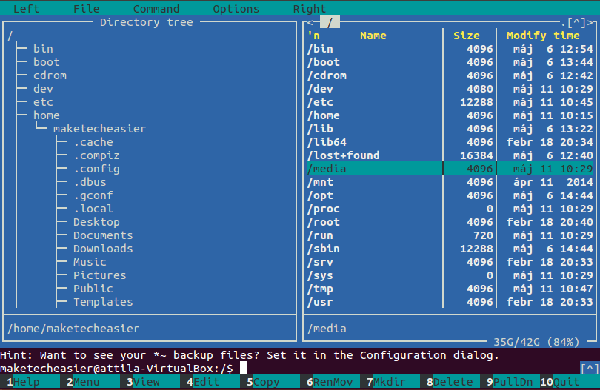Select /usr in the right panel
This screenshot has width=600, height=390.
click(450, 302)
